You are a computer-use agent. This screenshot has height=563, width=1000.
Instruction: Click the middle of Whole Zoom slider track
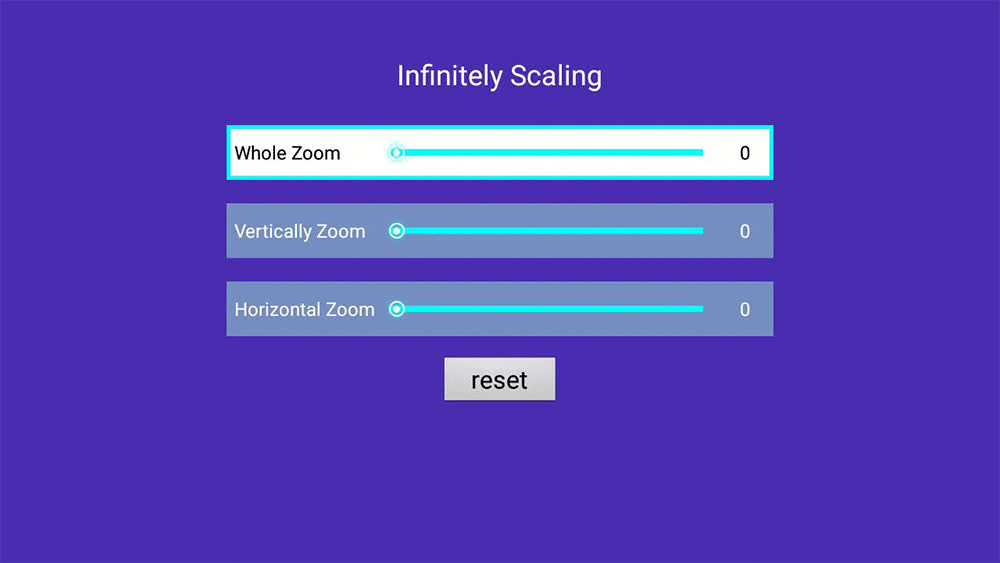tap(550, 153)
